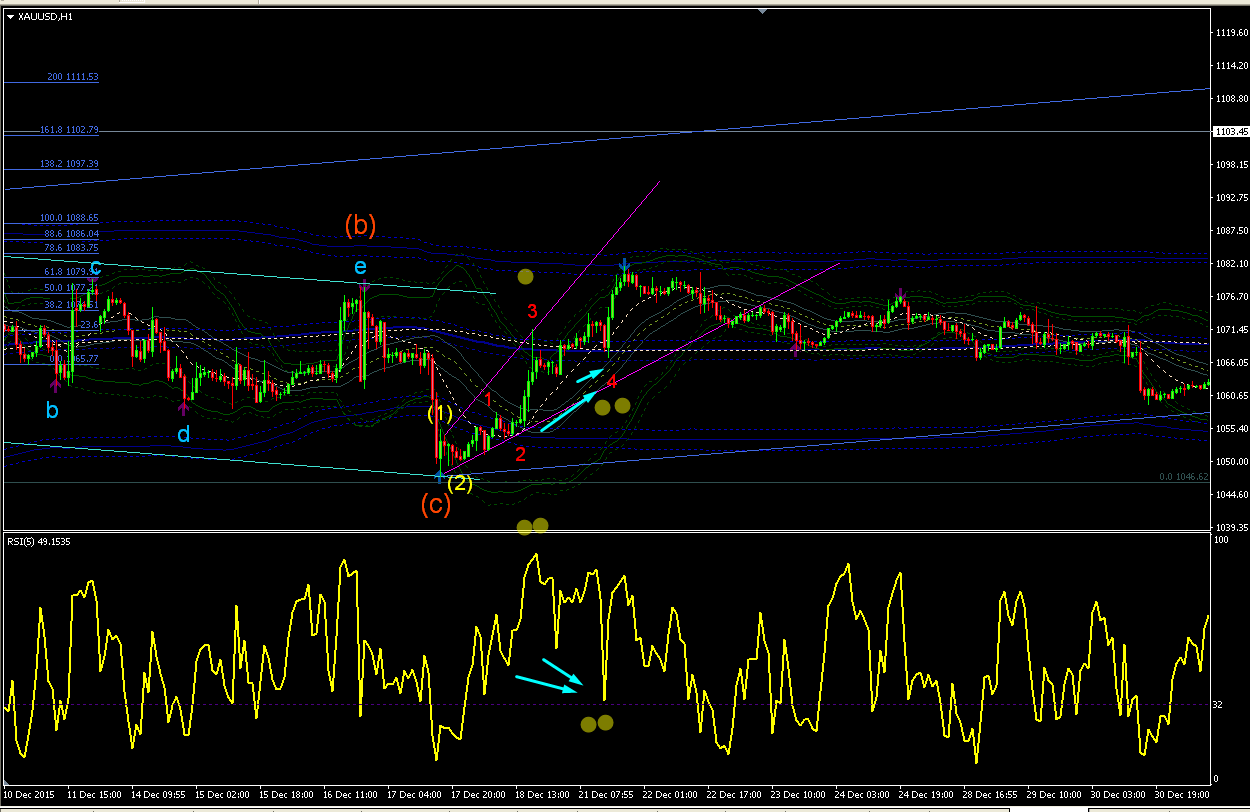Select the red wave 2 label

[520, 455]
